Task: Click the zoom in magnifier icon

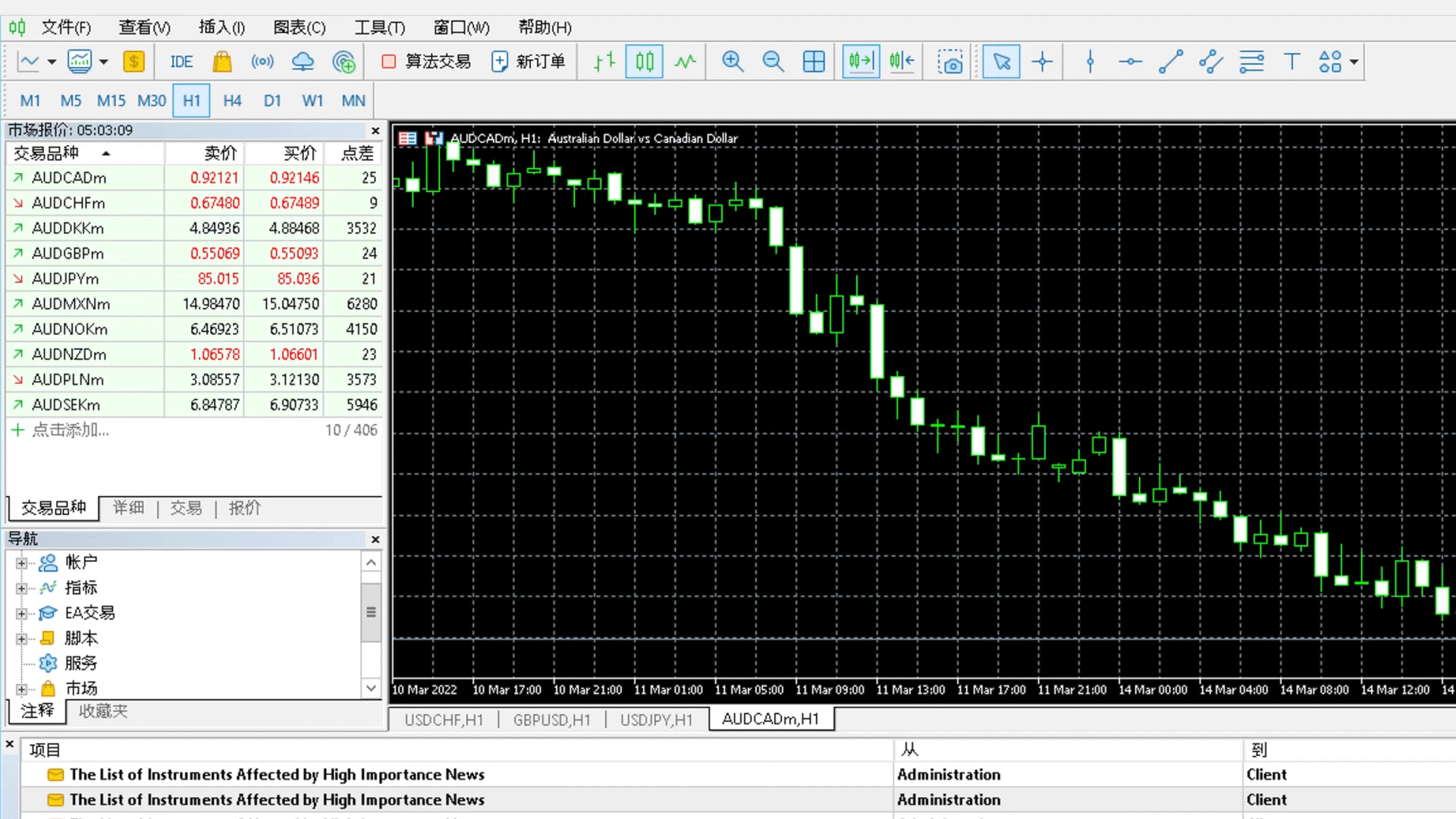Action: 732,61
